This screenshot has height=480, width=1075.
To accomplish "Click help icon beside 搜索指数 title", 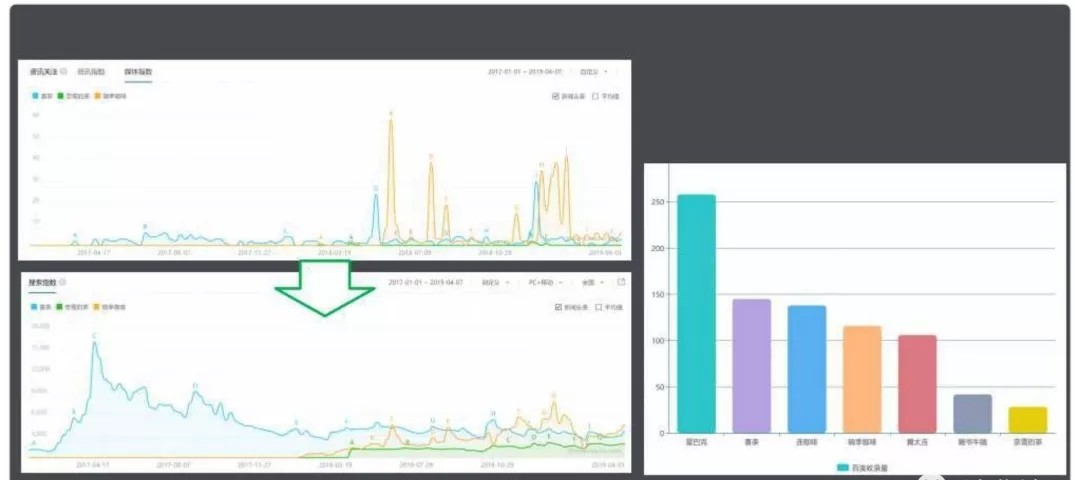I will coord(62,283).
